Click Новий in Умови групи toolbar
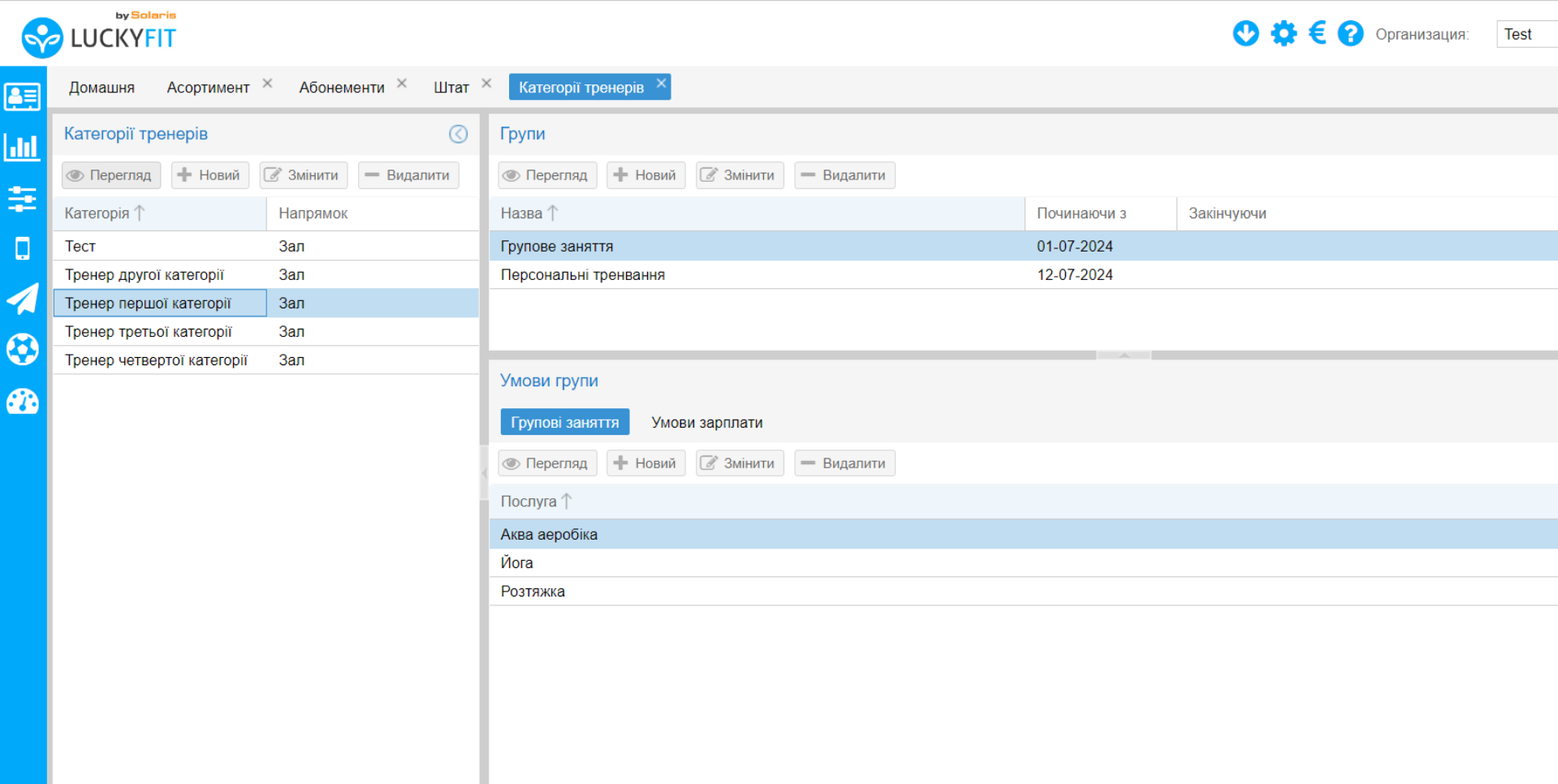Viewport: 1558px width, 784px height. 646,463
